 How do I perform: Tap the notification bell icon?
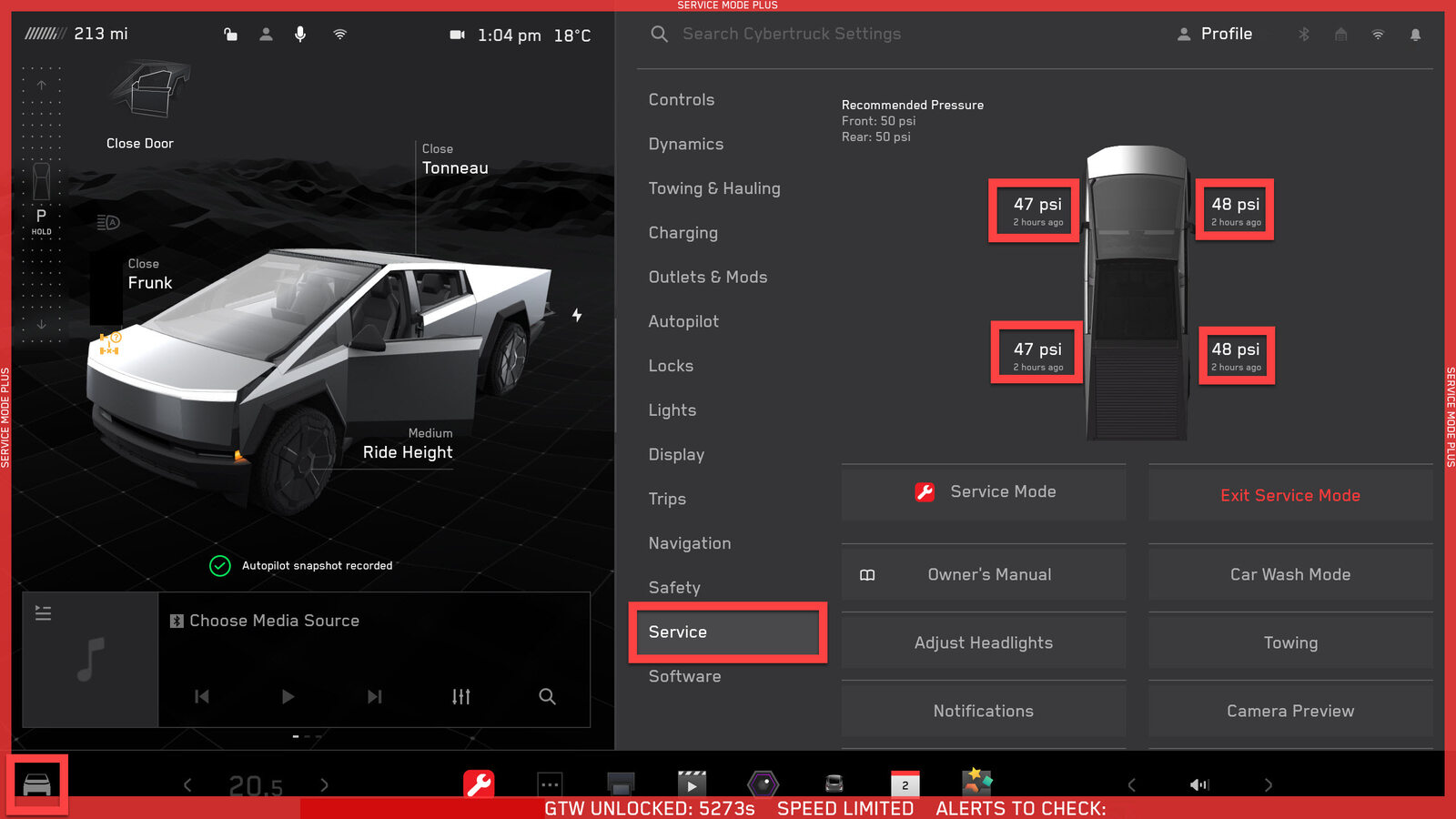tap(1415, 35)
